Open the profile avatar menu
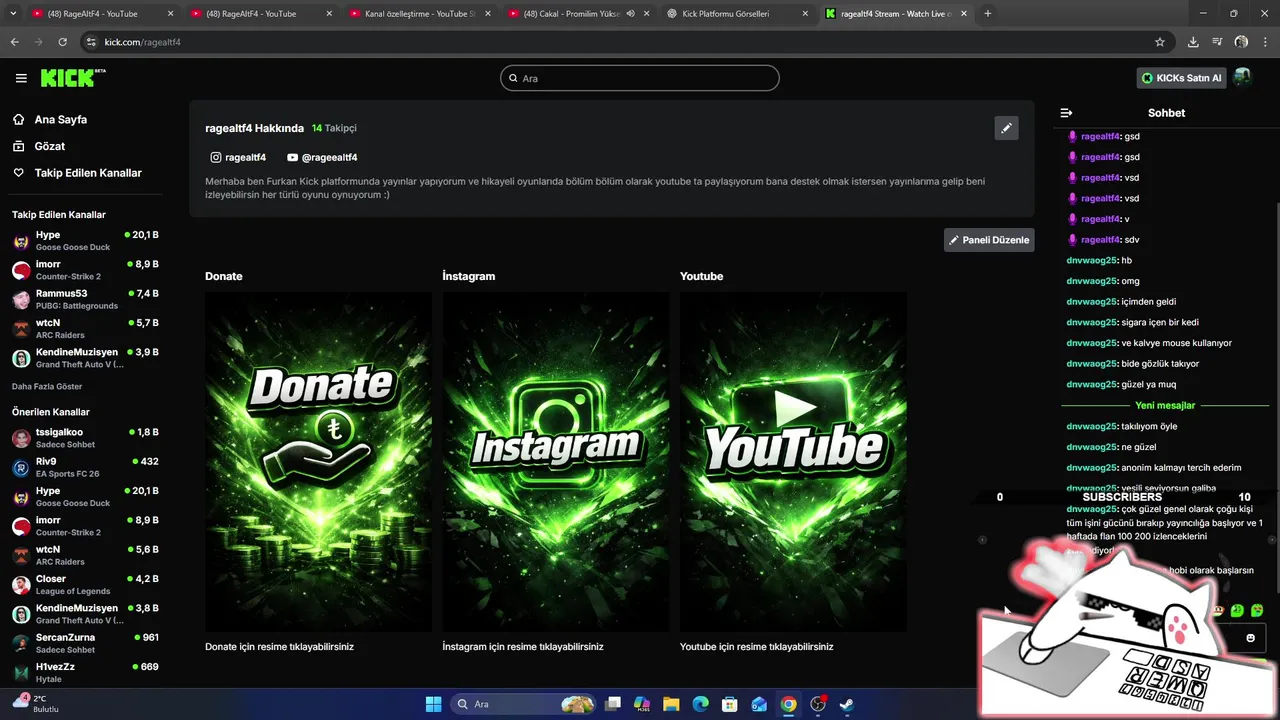 tap(1243, 78)
